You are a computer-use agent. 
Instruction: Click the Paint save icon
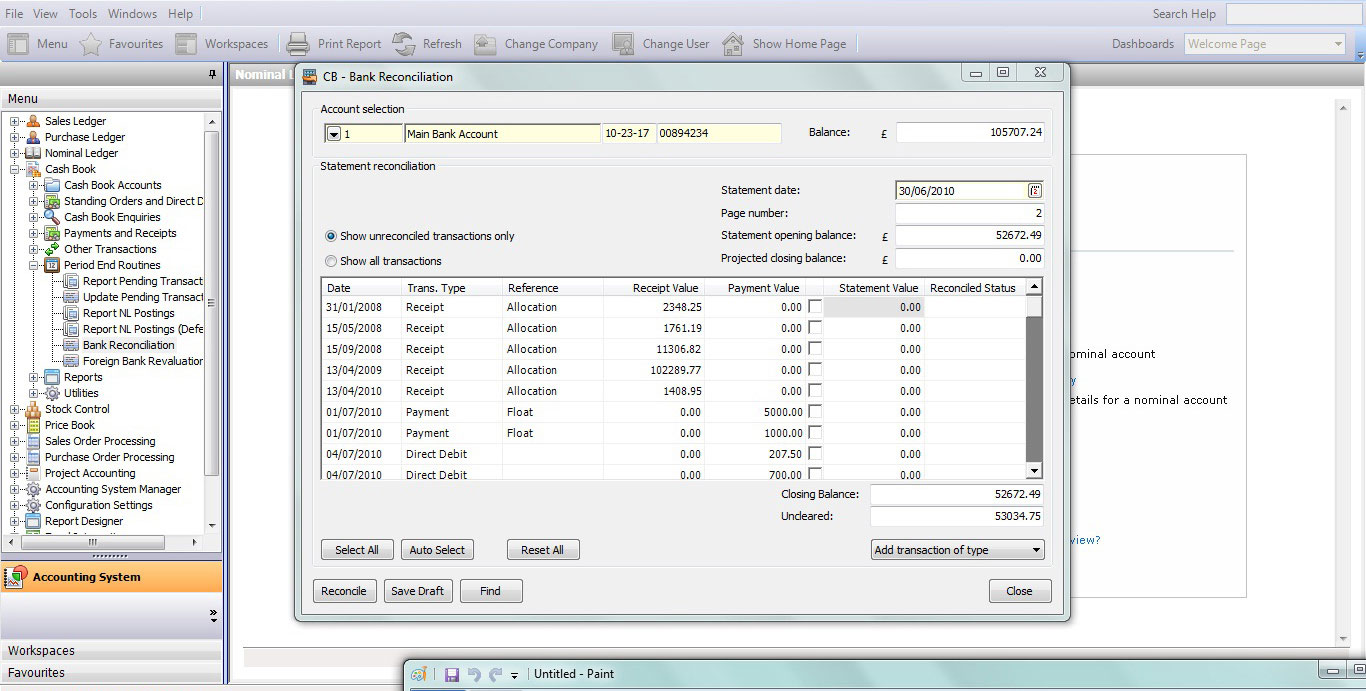coord(451,675)
